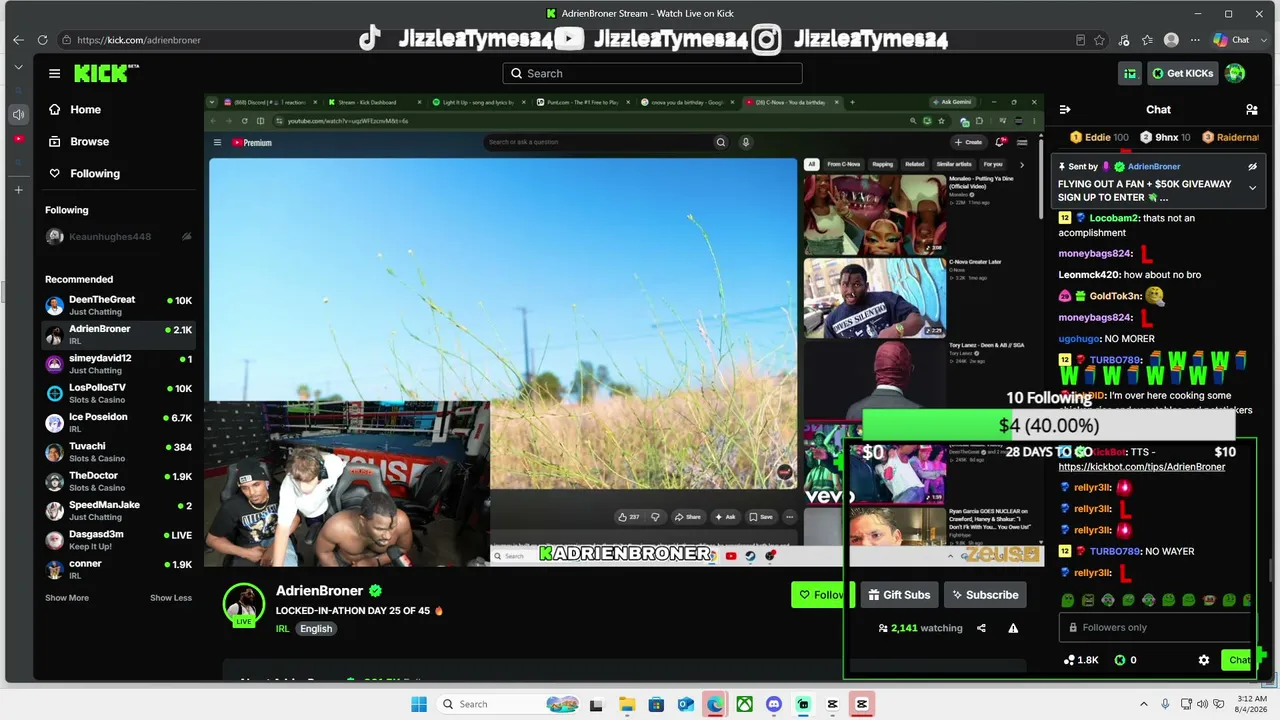Click the tab actions chevron in browser sidebar
Screen dimensions: 1280x720
18,67
